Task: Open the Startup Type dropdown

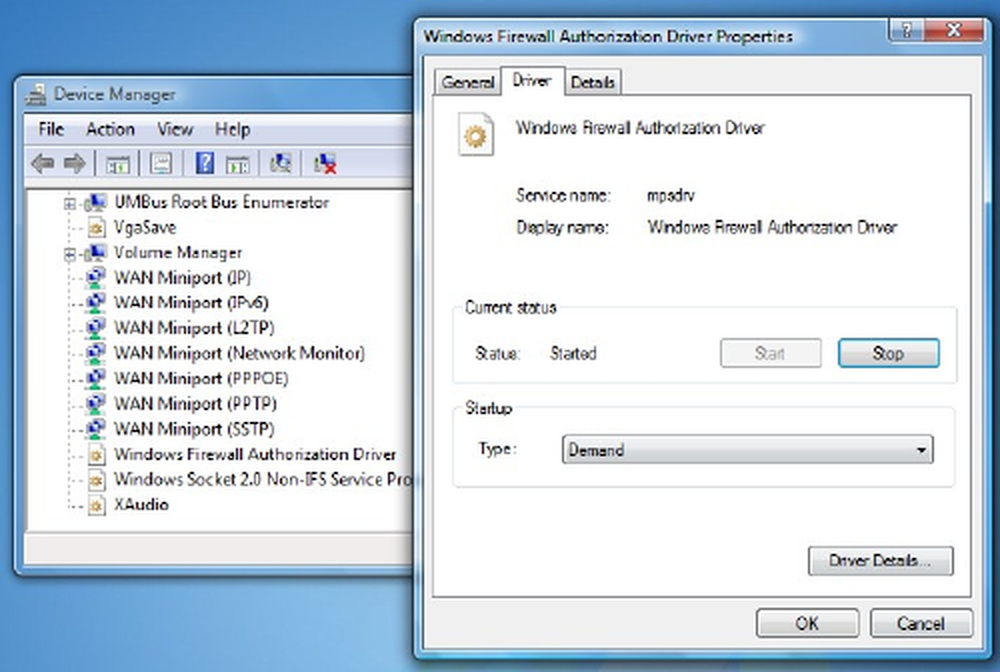Action: coord(747,450)
